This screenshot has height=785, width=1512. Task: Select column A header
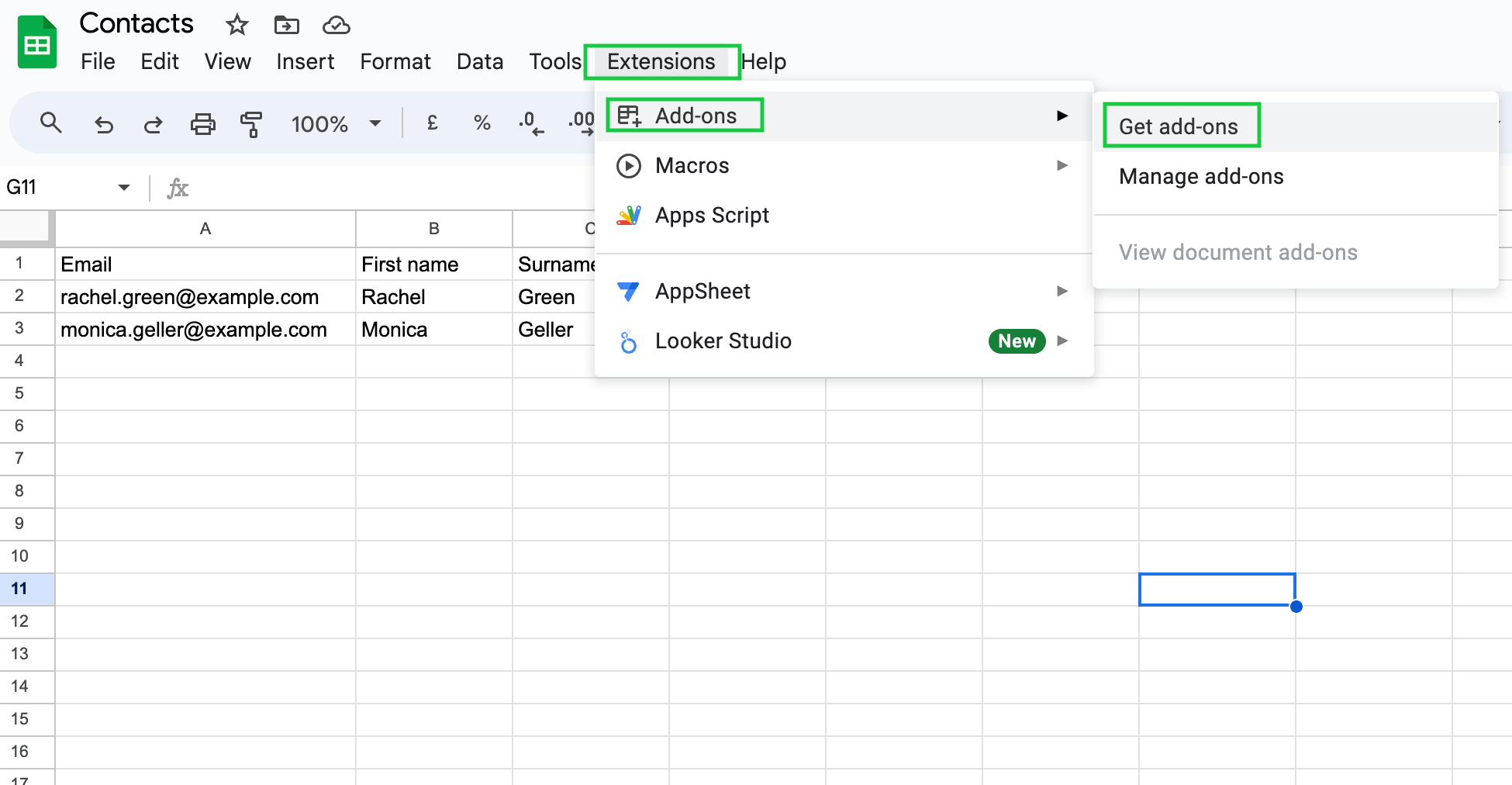(205, 228)
